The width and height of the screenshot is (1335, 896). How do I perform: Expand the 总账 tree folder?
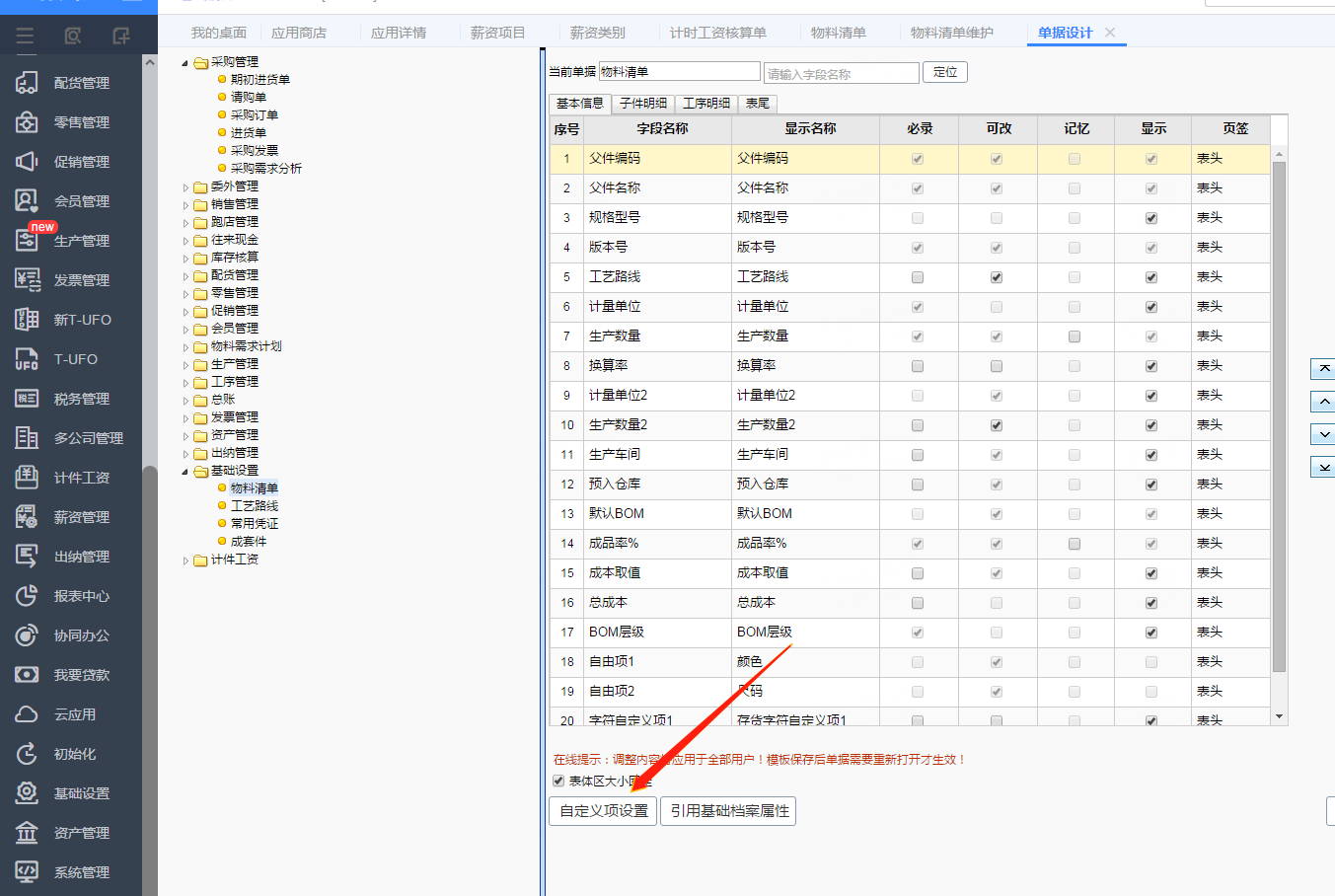tap(185, 400)
